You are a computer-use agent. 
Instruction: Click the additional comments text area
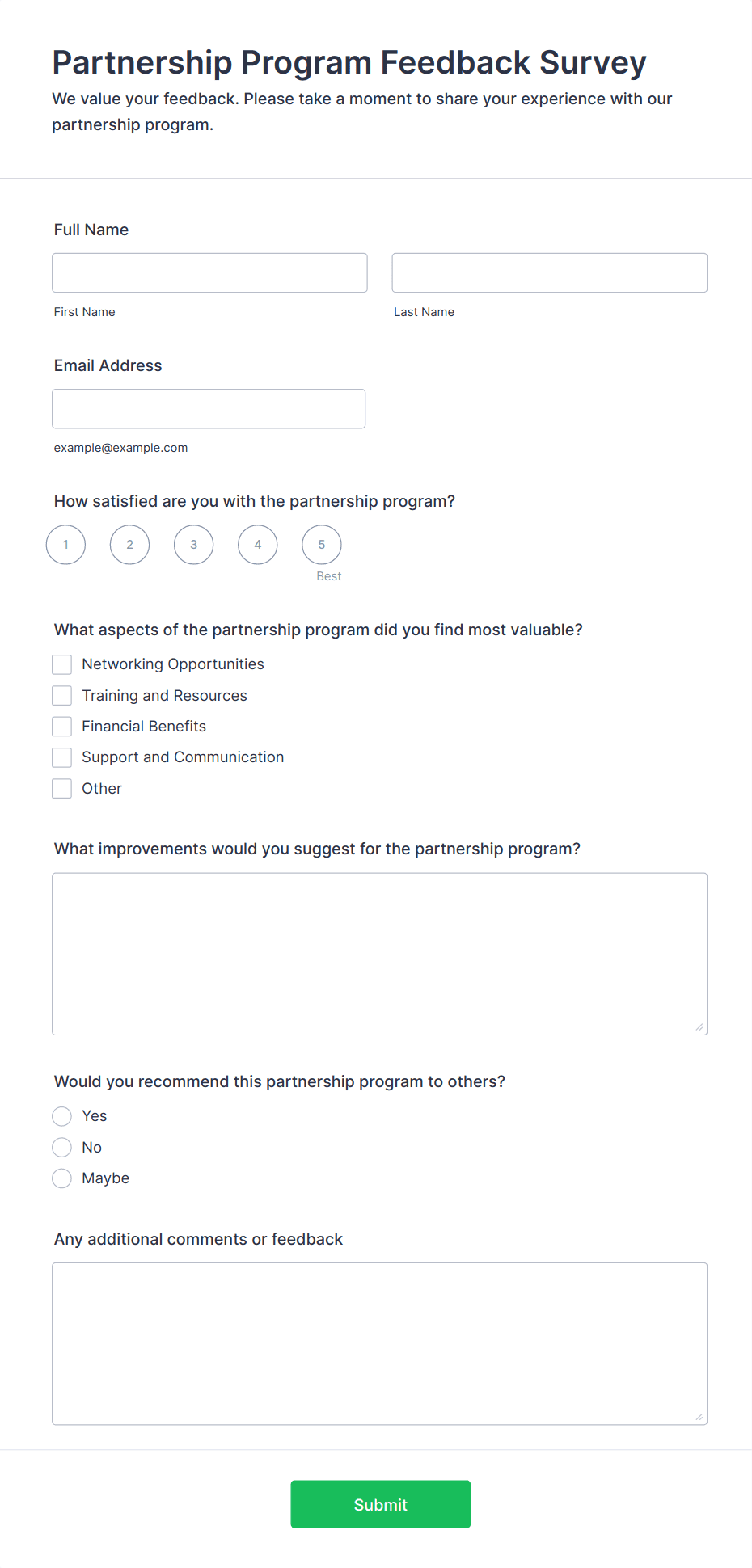pos(379,1343)
